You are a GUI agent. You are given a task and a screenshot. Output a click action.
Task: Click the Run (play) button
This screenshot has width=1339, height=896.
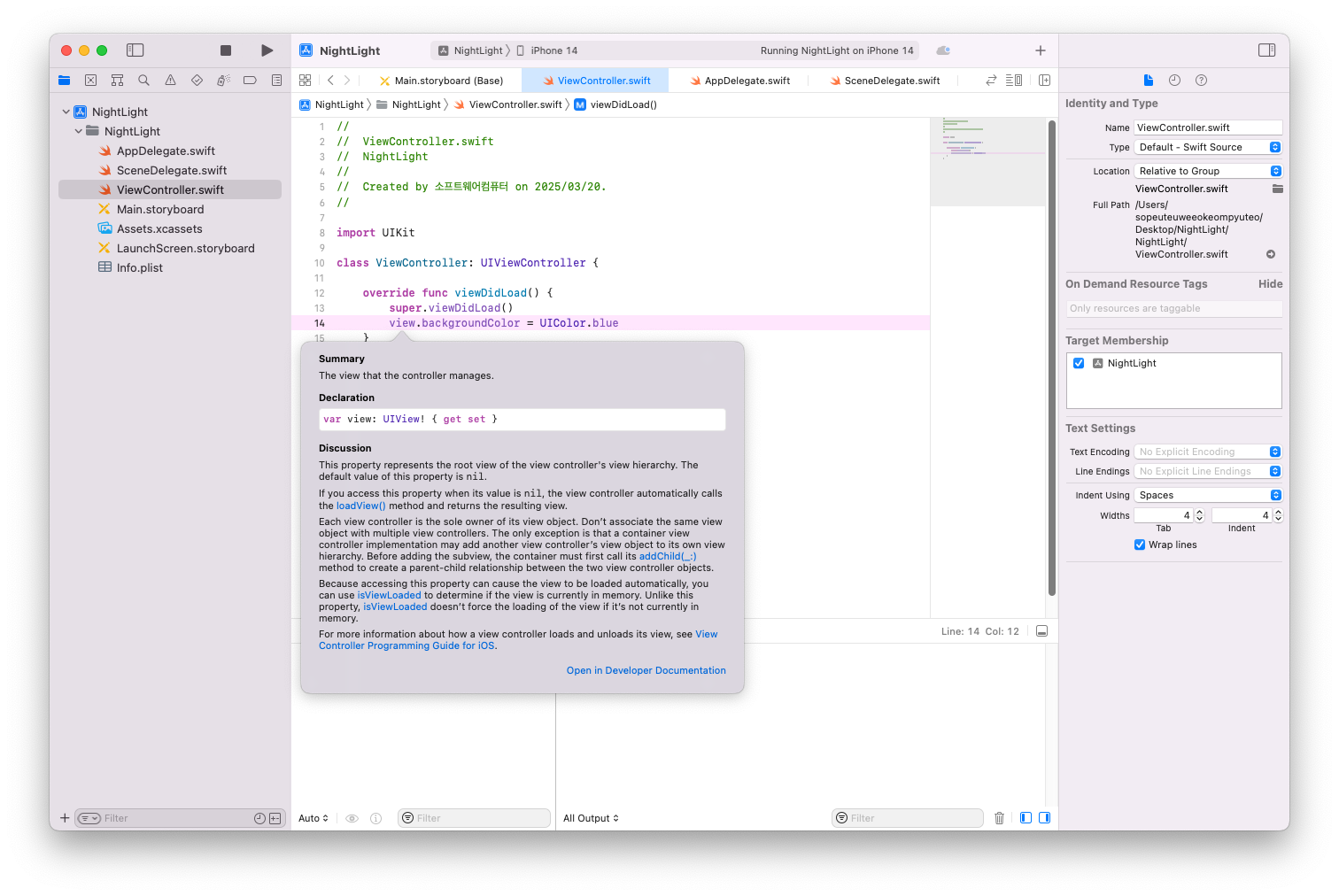267,50
